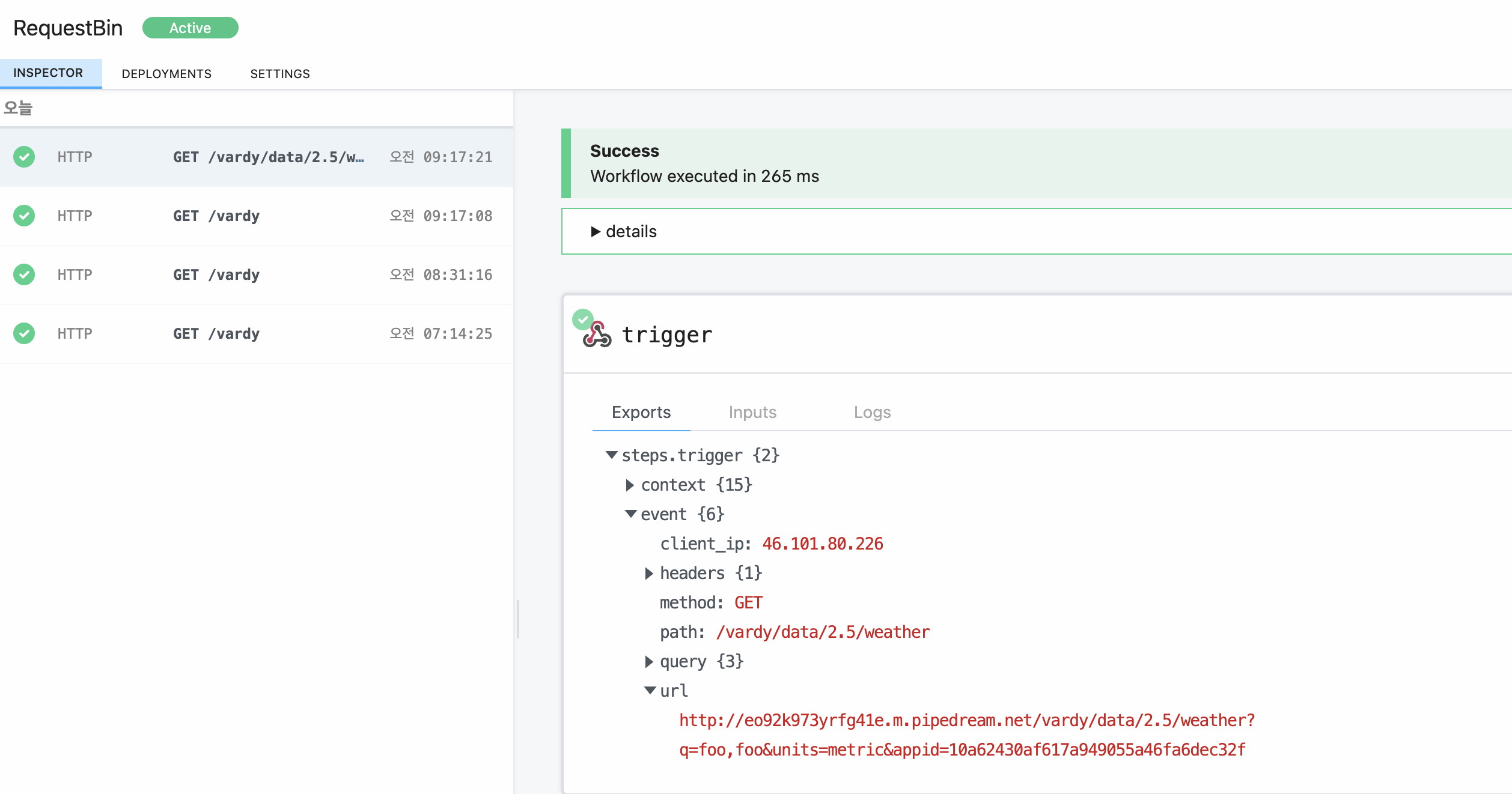Click the path value /vardy/data/2.5/weather

[x=823, y=632]
